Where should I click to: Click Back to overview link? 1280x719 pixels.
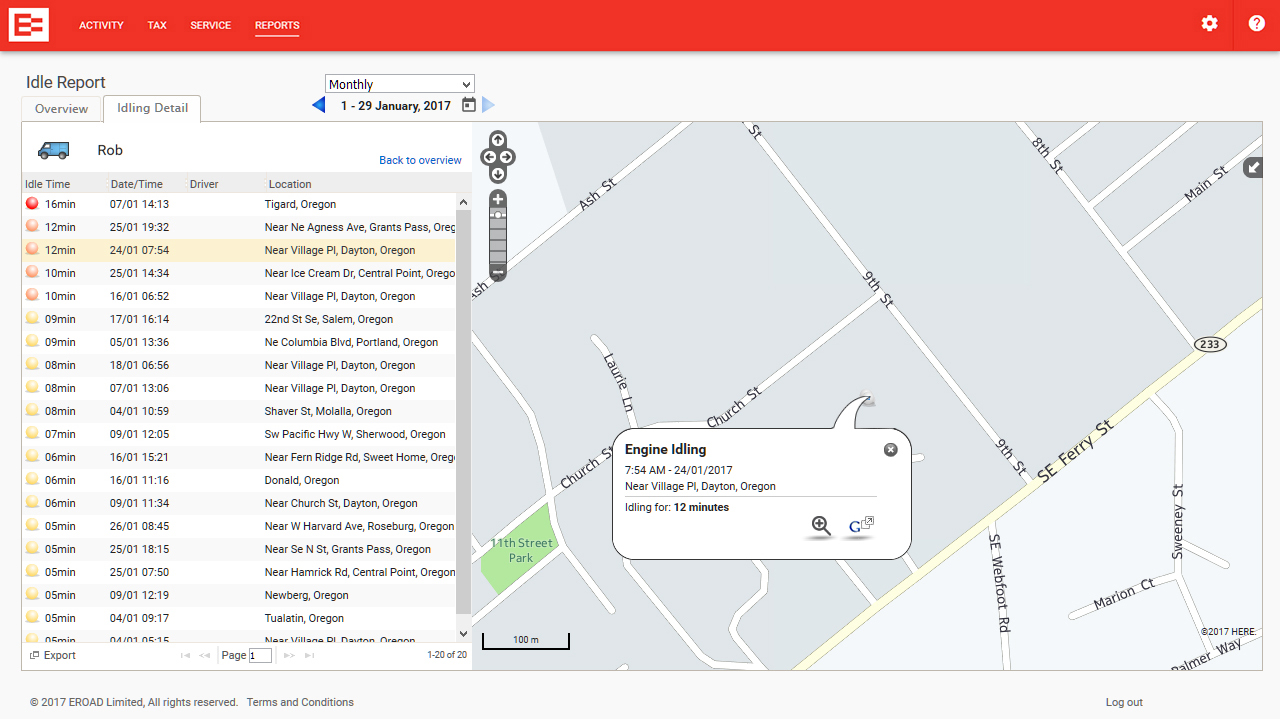[x=420, y=160]
